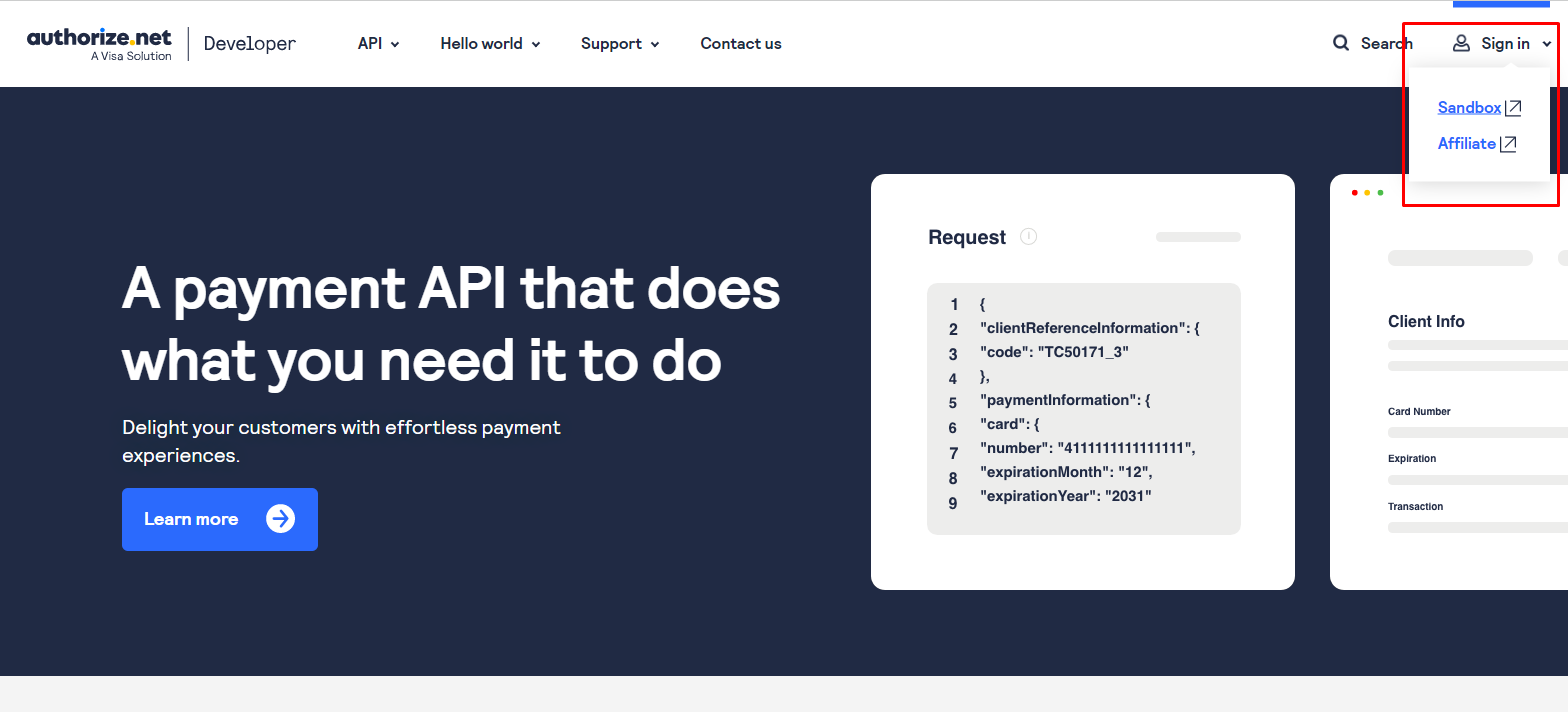Viewport: 1568px width, 712px height.
Task: Click the Request info icon
Action: coord(1028,237)
